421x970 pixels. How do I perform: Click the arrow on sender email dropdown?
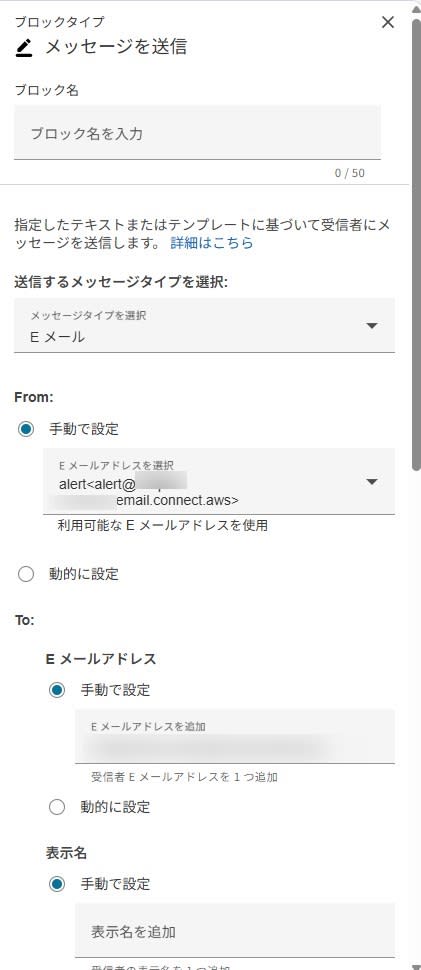(x=372, y=482)
